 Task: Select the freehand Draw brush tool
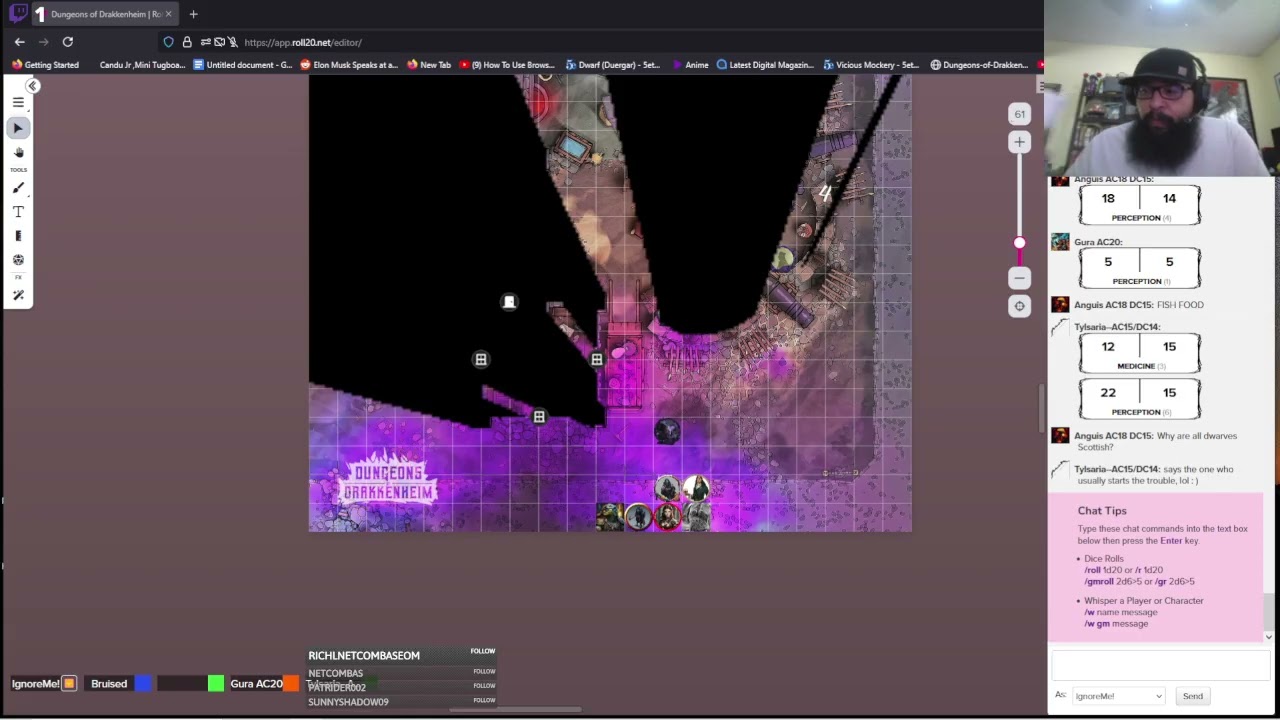[x=18, y=188]
